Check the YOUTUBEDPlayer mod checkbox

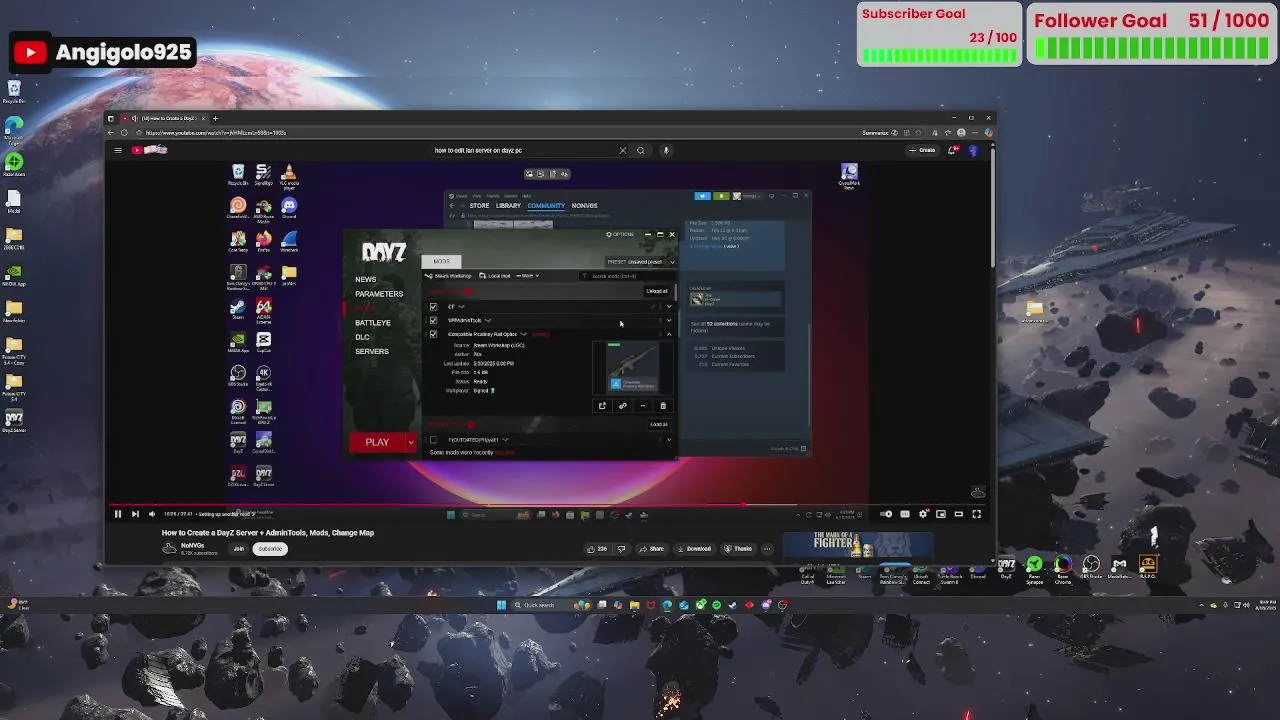(433, 440)
